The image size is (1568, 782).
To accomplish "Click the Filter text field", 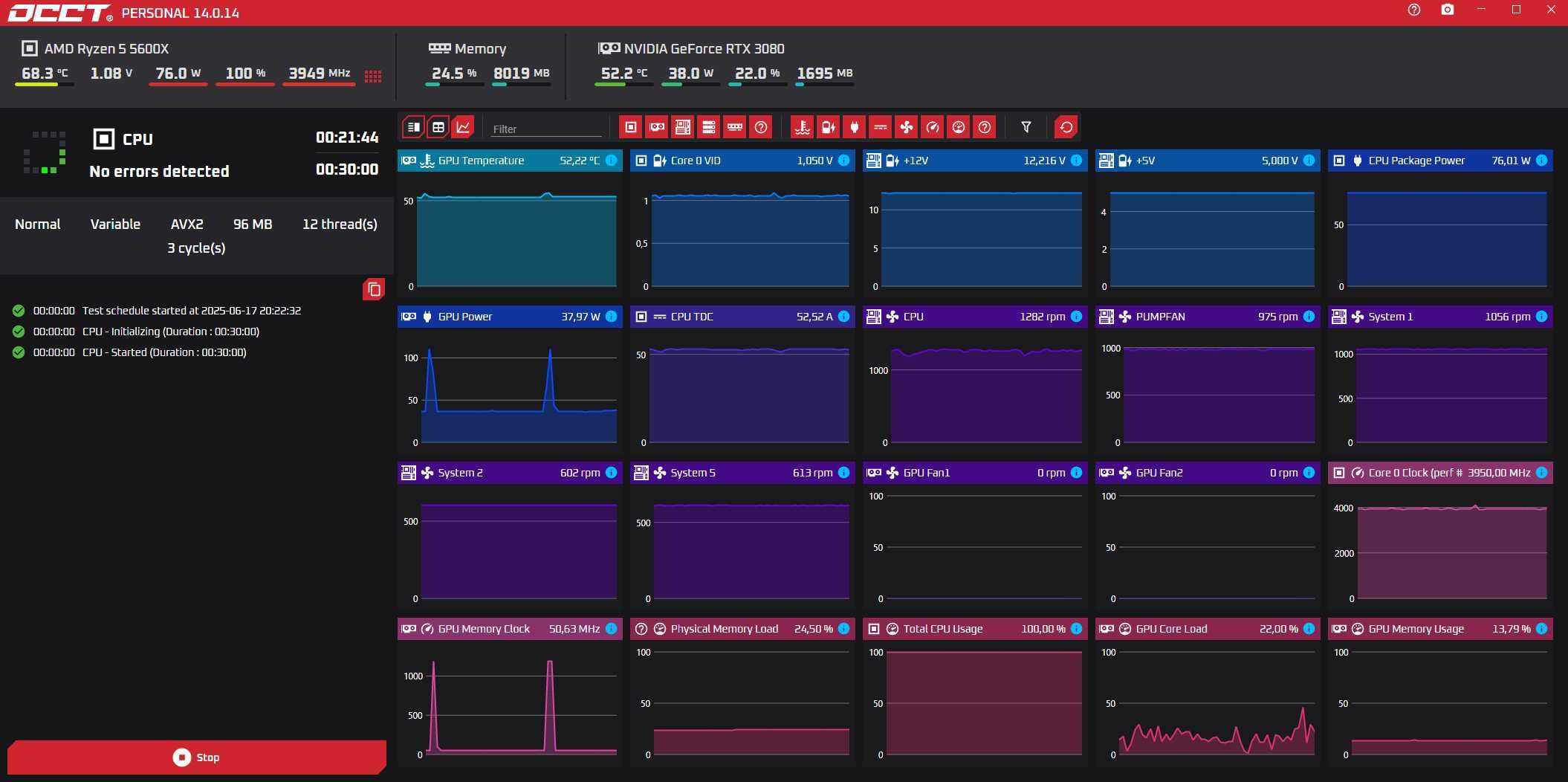I will pos(545,129).
